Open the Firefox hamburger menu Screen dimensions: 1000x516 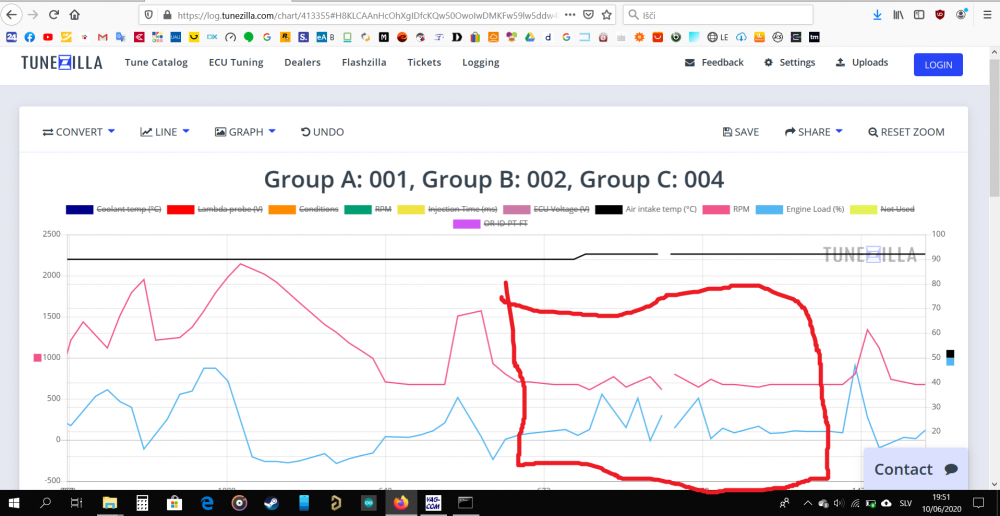(x=987, y=14)
